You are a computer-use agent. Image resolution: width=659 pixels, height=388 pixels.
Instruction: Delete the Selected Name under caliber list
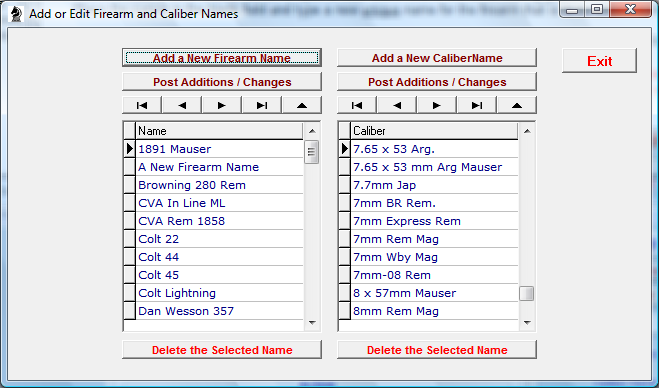437,350
